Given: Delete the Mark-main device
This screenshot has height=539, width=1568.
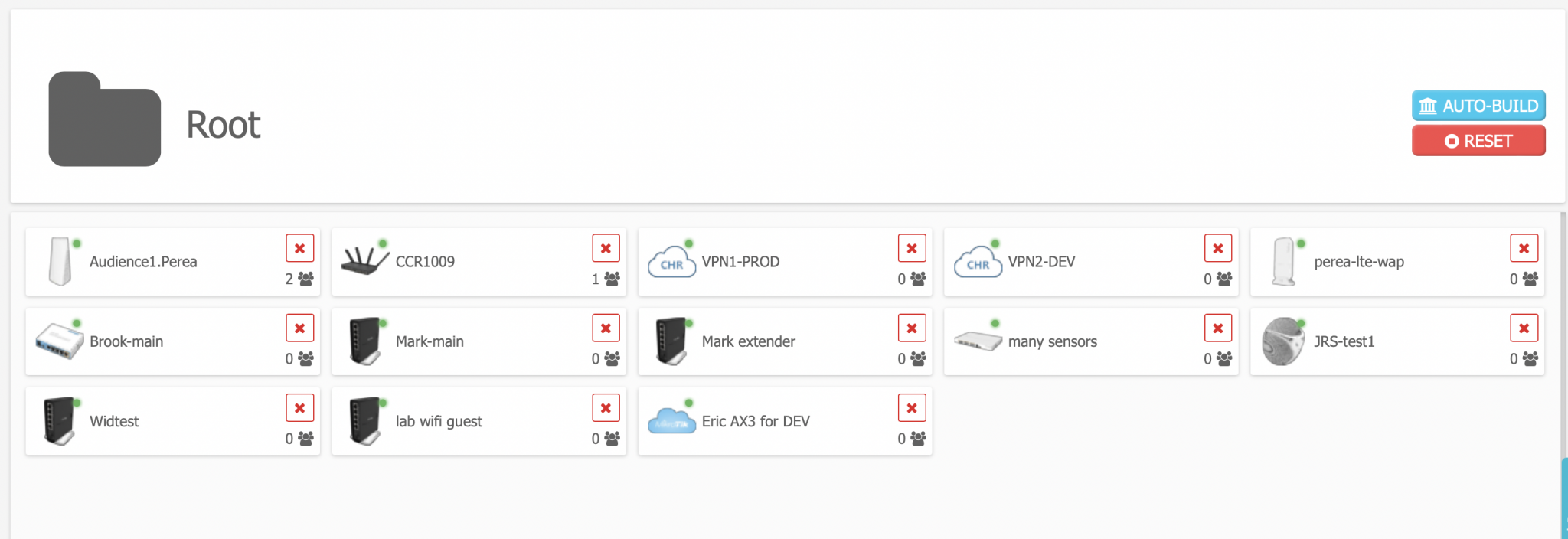Looking at the screenshot, I should click(606, 328).
